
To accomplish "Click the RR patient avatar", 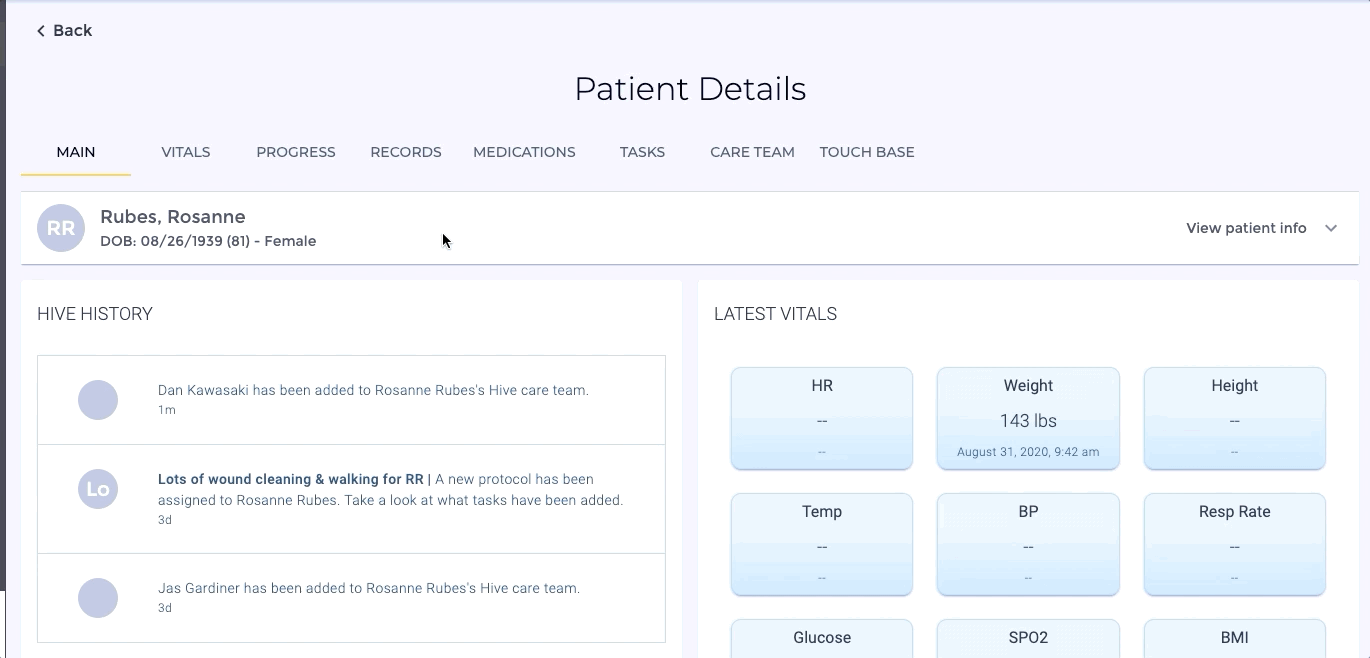I will [61, 228].
